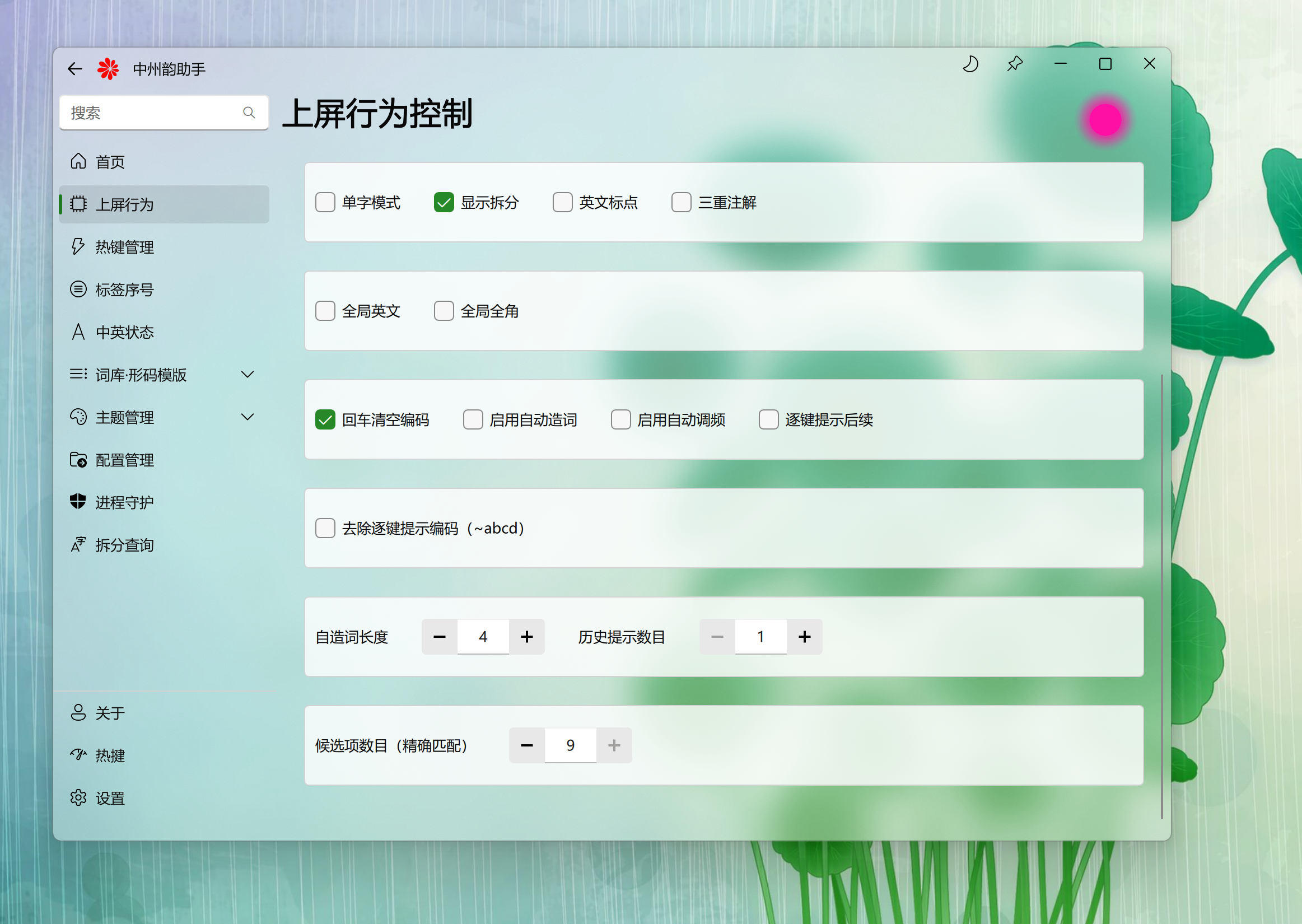Select 中英状态 sidebar item
1302x924 pixels.
click(x=124, y=332)
